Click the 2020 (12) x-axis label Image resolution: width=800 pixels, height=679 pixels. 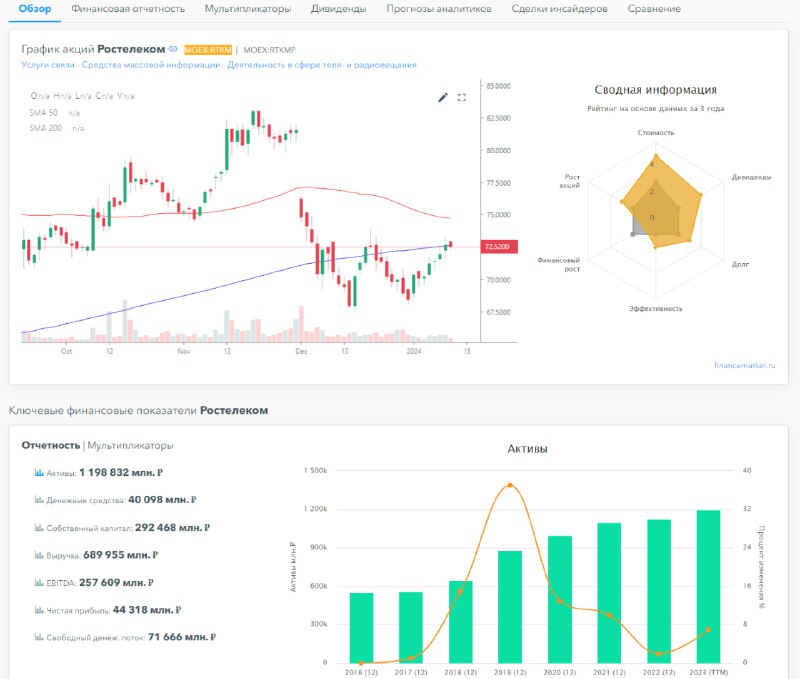[x=560, y=672]
